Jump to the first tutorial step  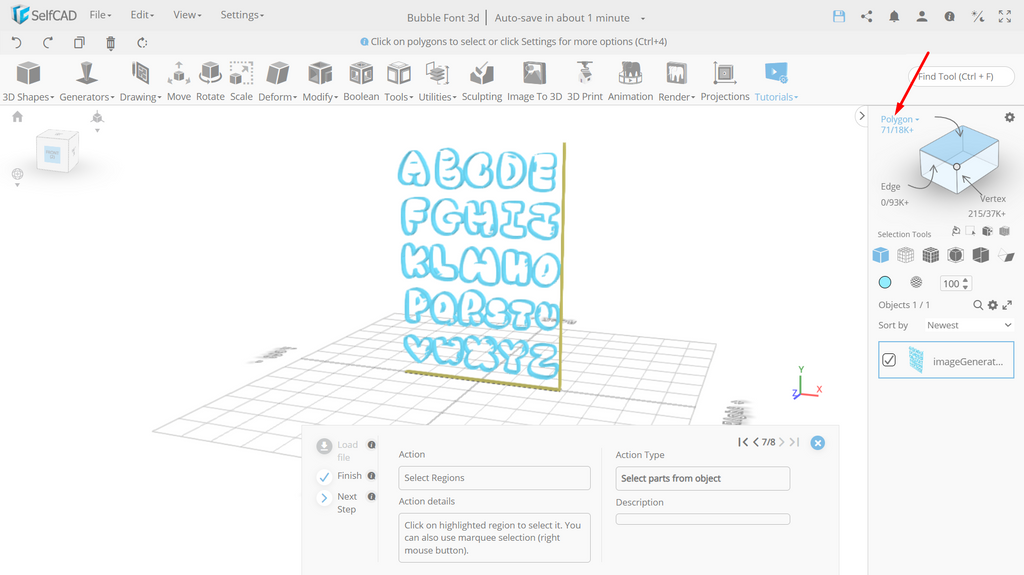(743, 442)
